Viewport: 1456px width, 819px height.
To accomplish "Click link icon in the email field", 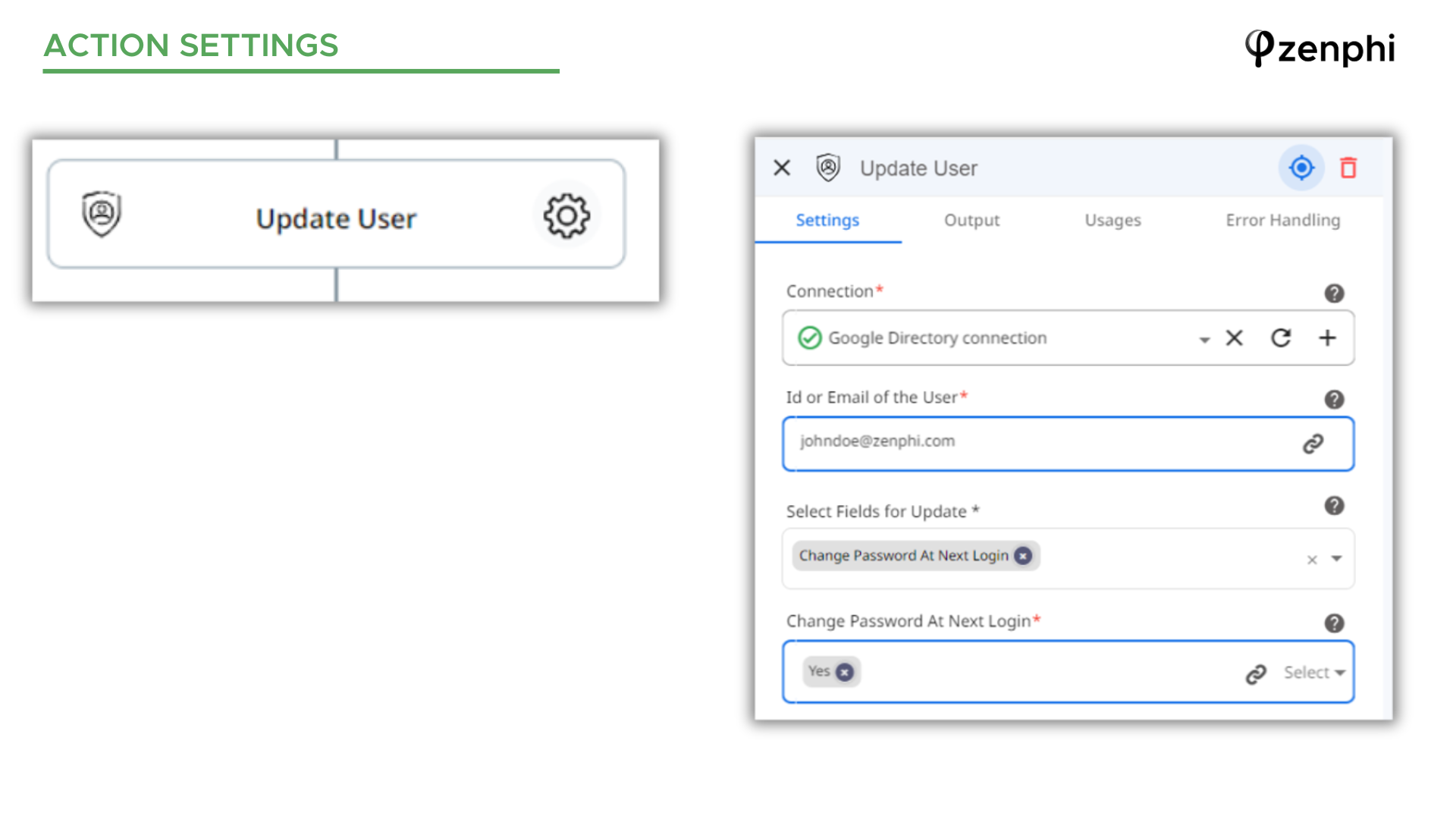I will [1313, 444].
